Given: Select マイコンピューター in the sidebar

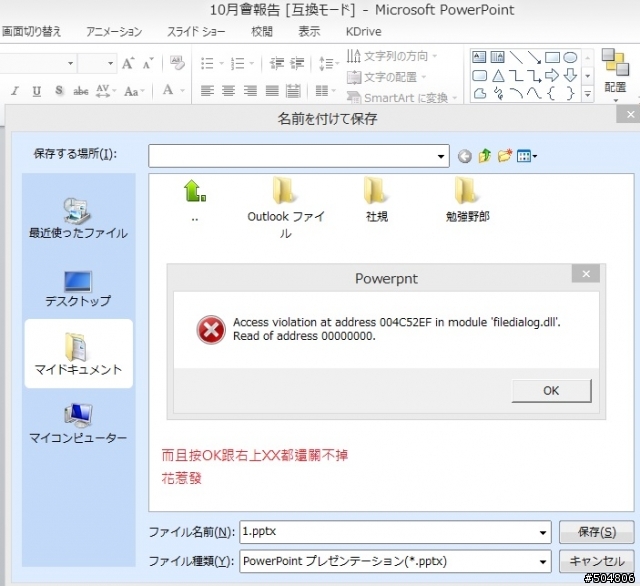Looking at the screenshot, I should pyautogui.click(x=78, y=423).
